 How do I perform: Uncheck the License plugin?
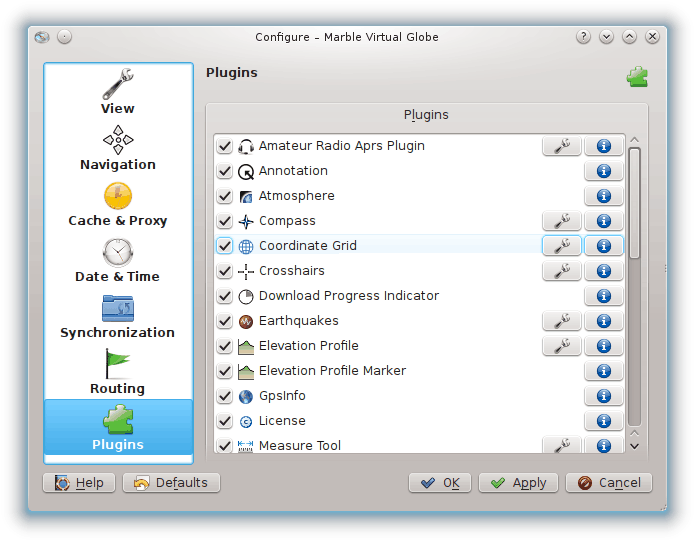225,421
